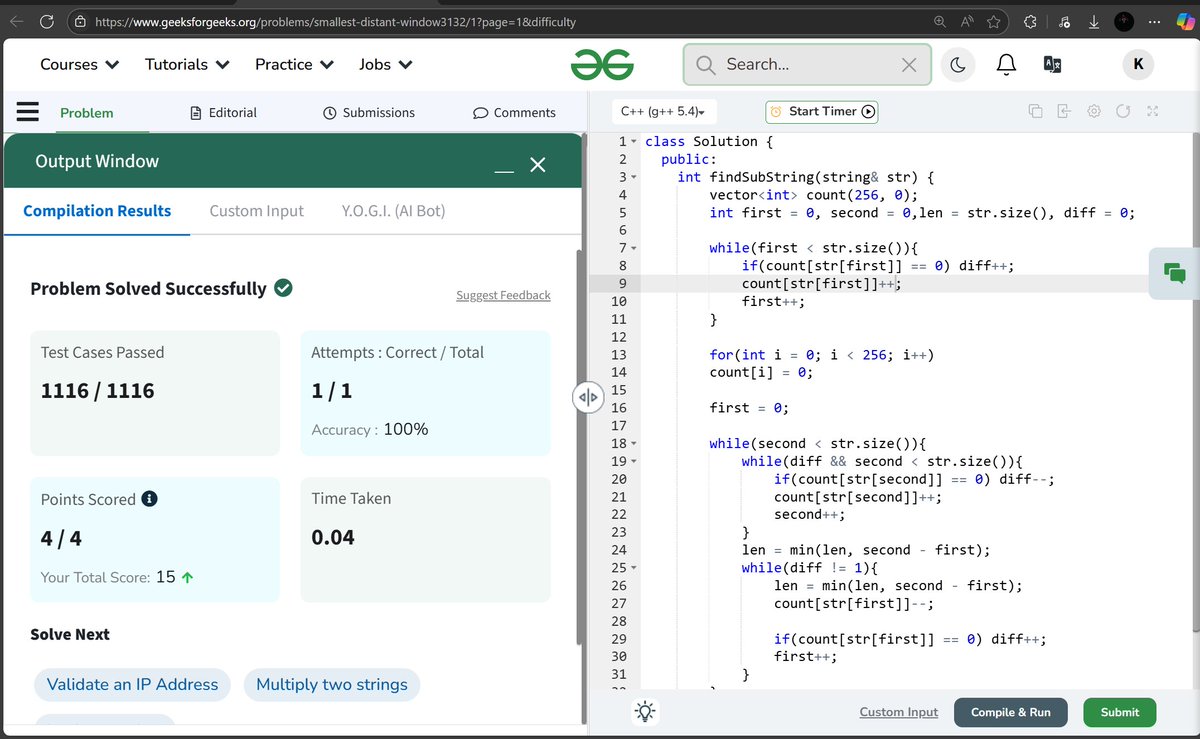Click the browser profile picture icon

[1124, 21]
